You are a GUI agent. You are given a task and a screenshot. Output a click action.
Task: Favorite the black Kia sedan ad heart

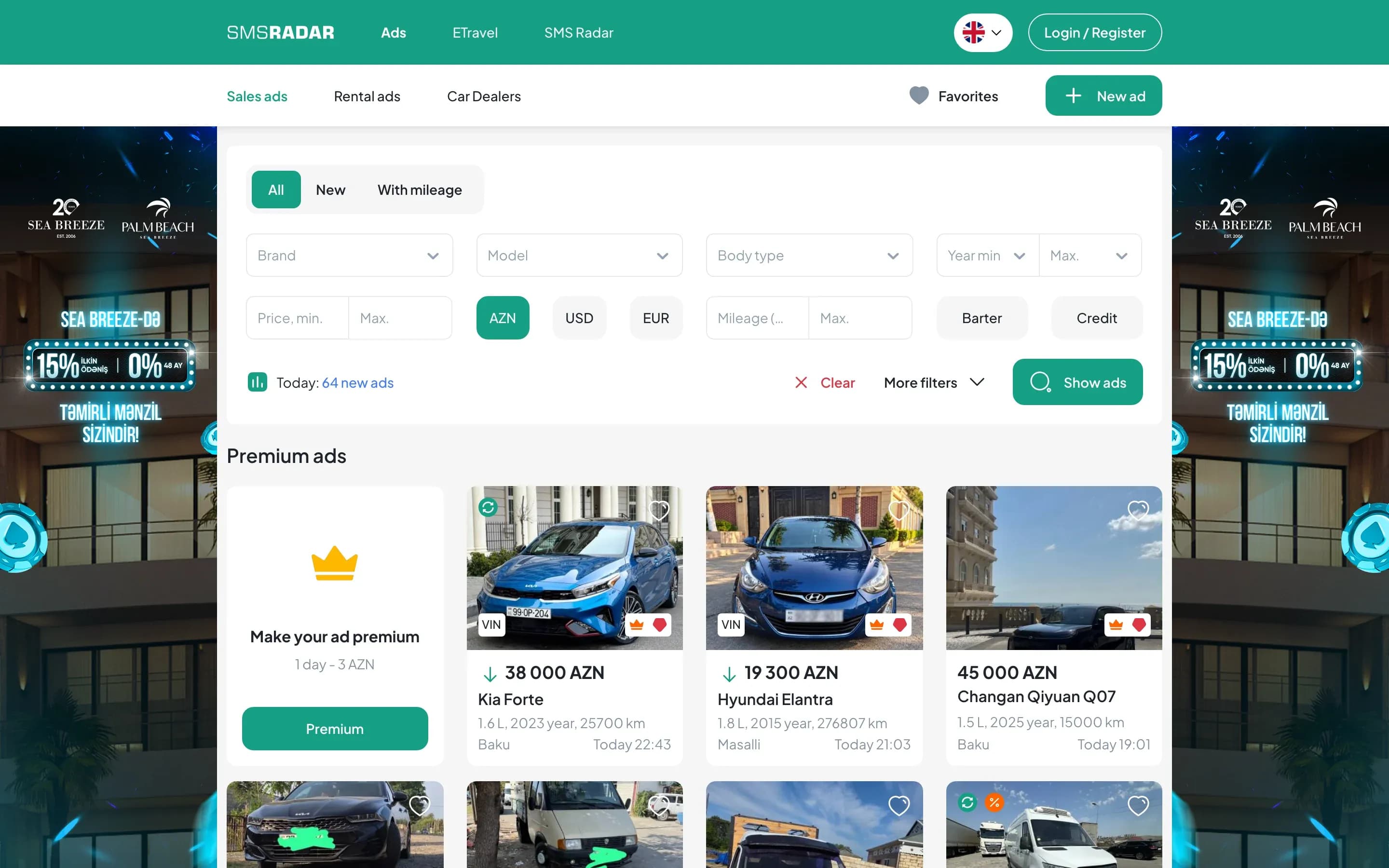click(420, 805)
